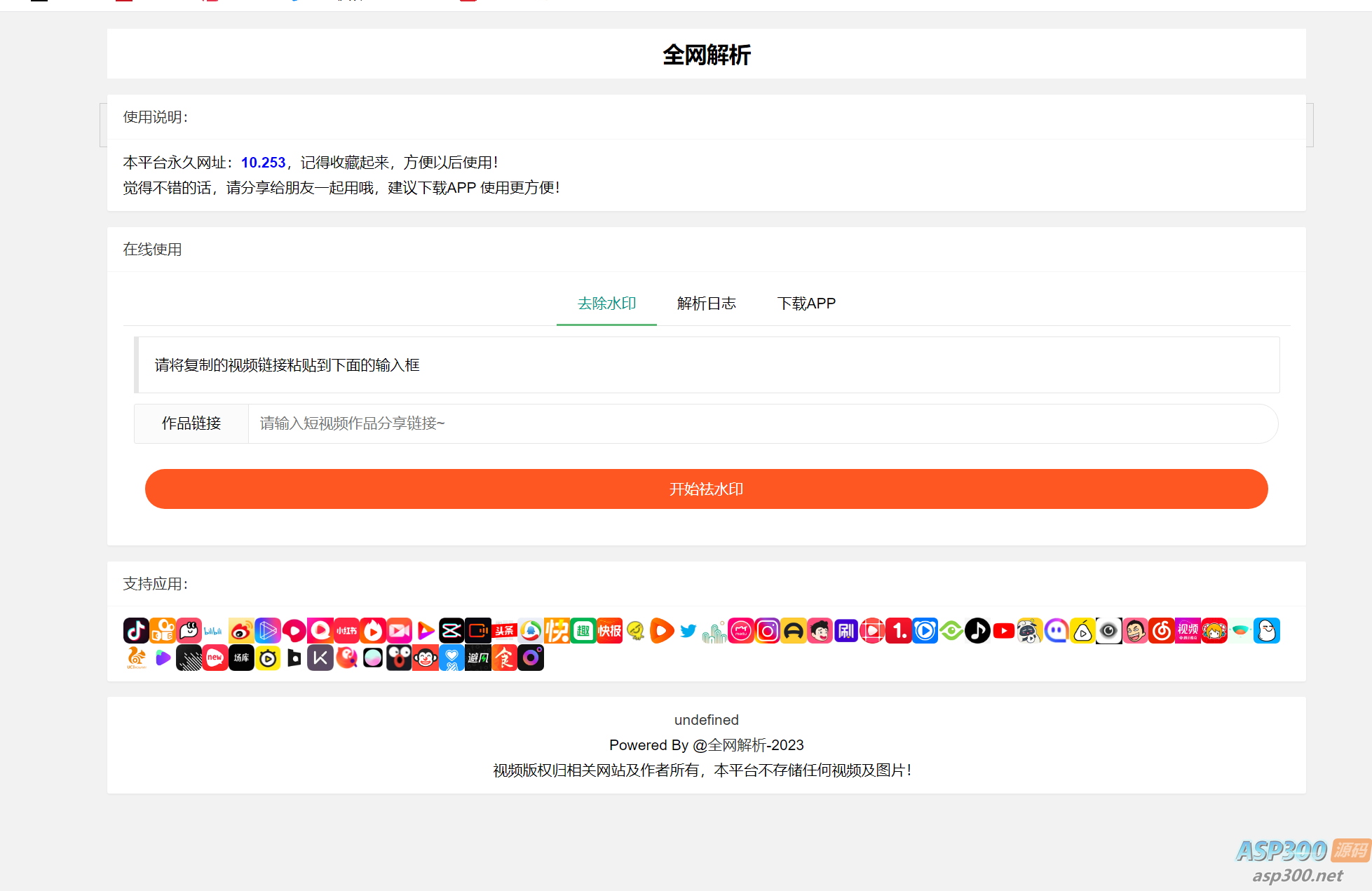Click the shocked face black icon
Image resolution: width=1372 pixels, height=891 pixels.
click(x=400, y=658)
